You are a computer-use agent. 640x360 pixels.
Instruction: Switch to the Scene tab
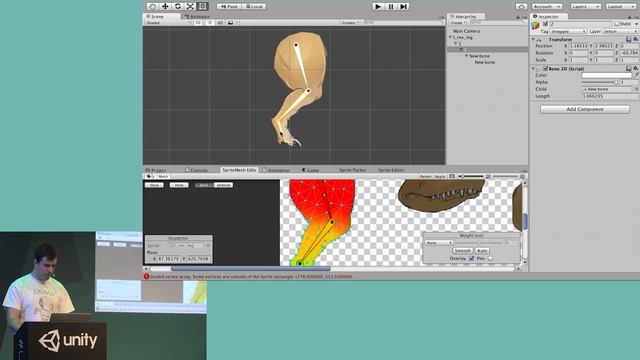(x=161, y=16)
